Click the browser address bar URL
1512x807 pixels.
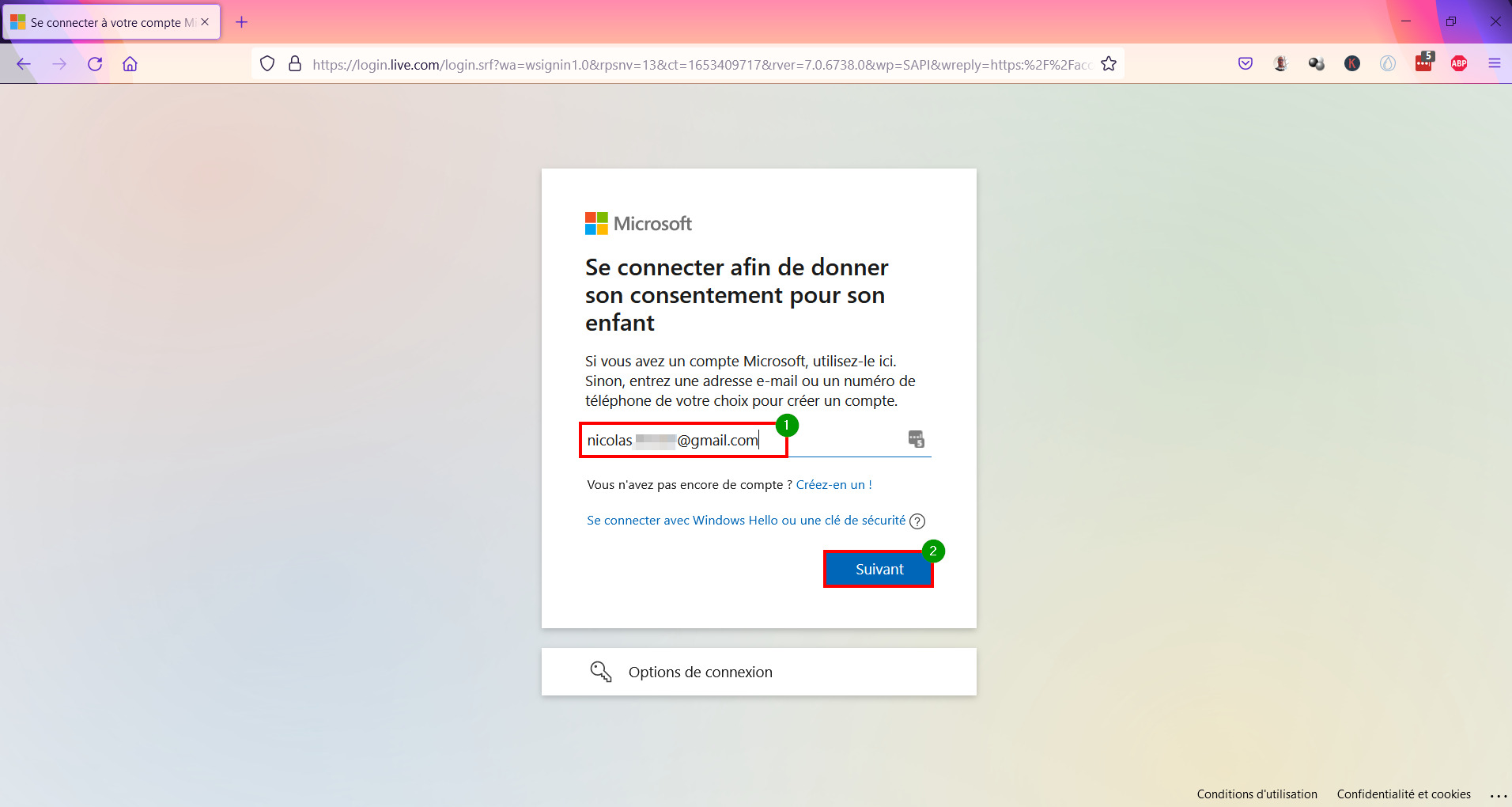702,64
